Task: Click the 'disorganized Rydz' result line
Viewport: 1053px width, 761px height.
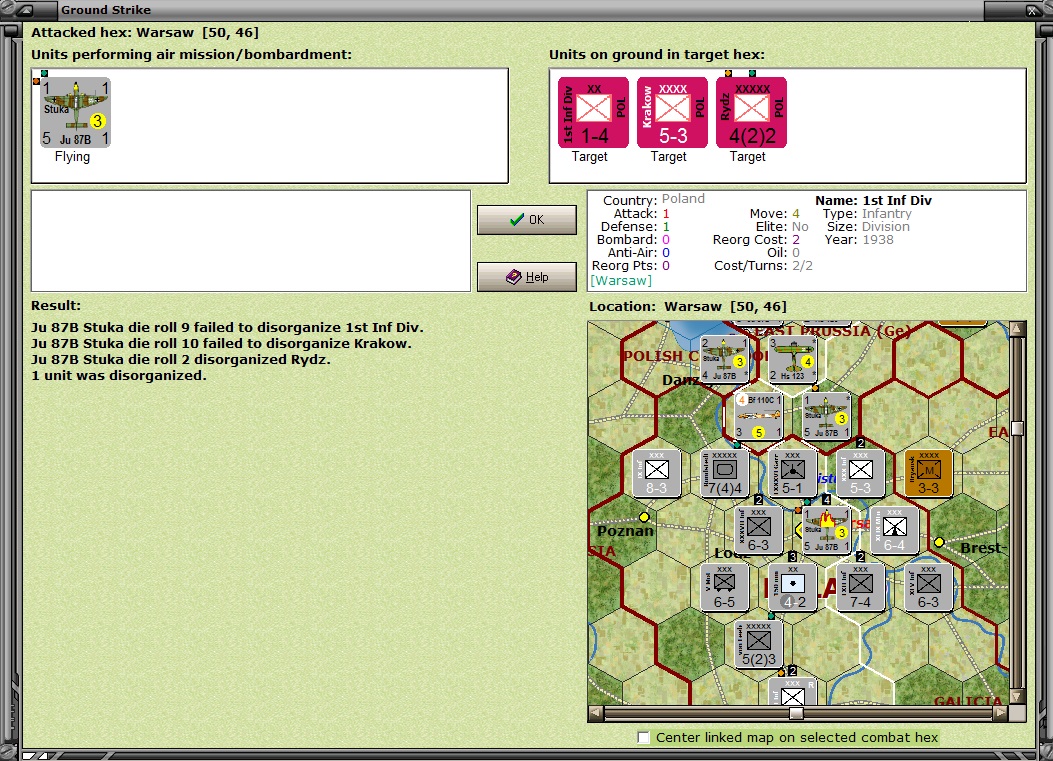Action: [x=181, y=359]
